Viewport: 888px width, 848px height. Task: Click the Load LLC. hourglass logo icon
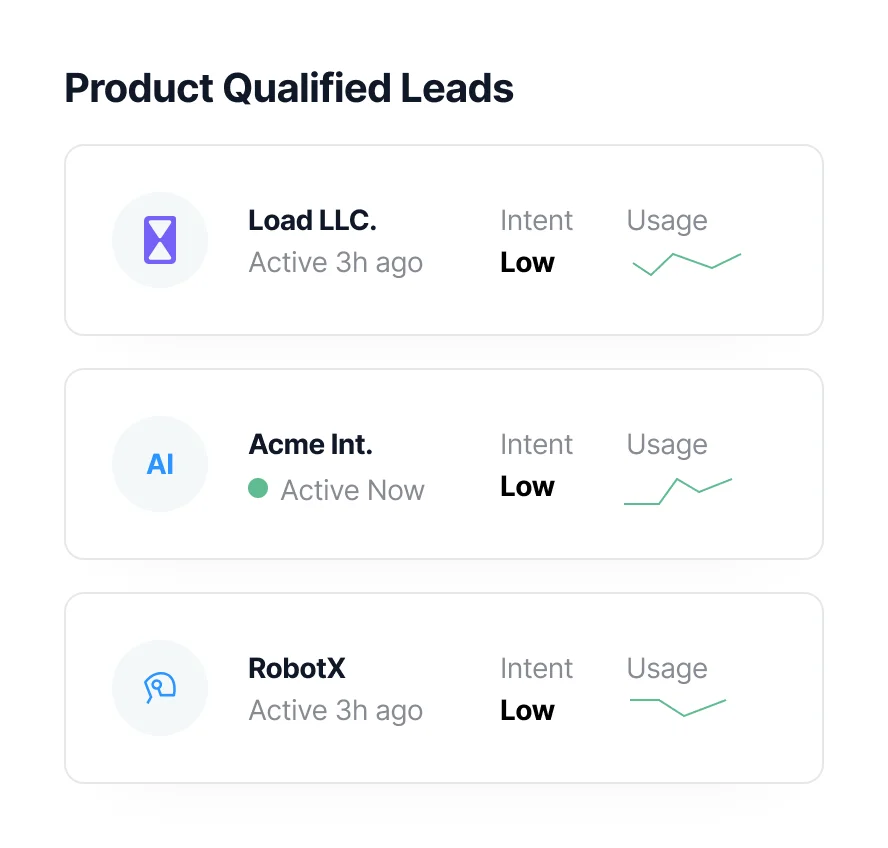(160, 240)
